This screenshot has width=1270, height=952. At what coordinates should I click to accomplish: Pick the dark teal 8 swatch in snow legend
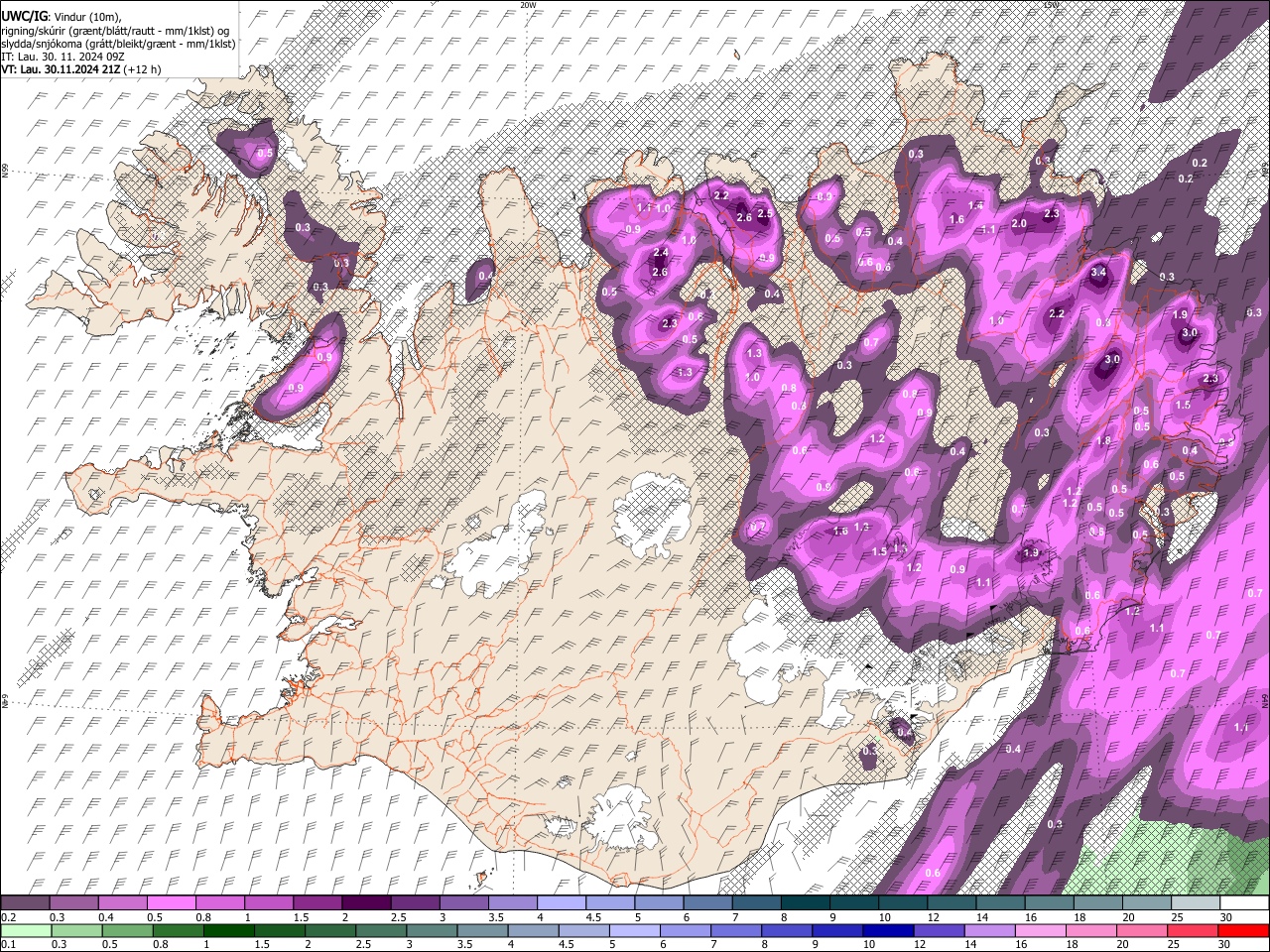(x=806, y=903)
